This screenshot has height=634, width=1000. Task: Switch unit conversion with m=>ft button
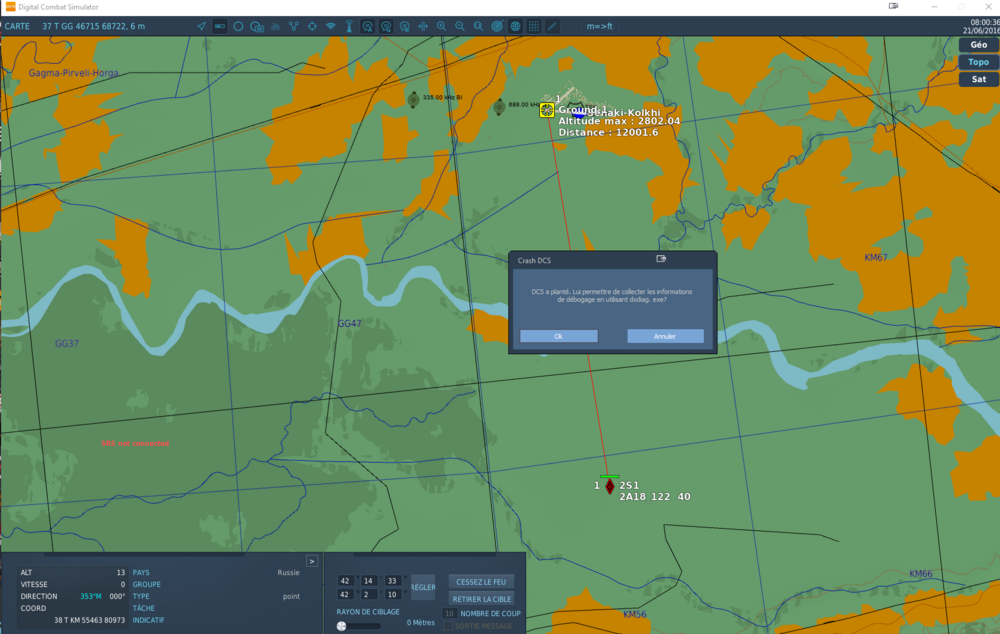[599, 26]
